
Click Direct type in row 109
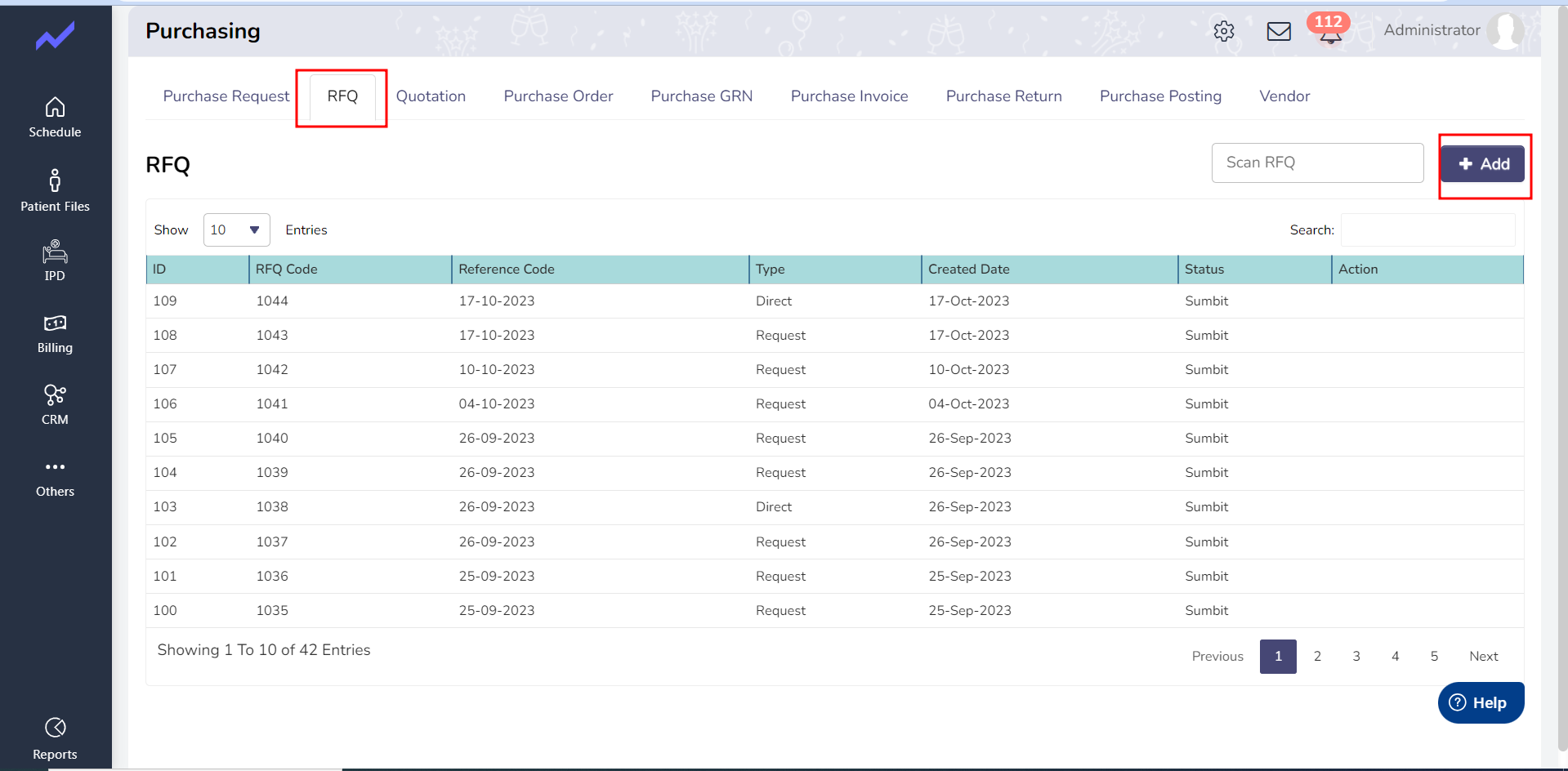(774, 301)
